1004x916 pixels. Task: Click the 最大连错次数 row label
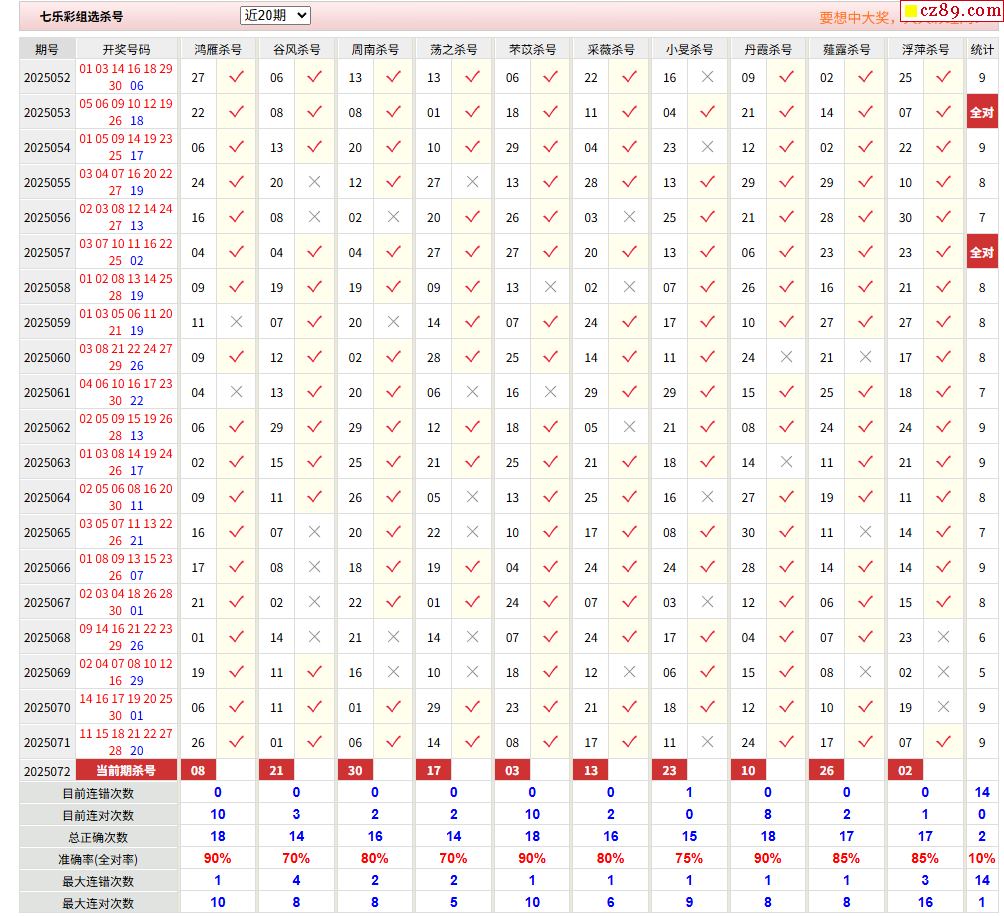(98, 881)
